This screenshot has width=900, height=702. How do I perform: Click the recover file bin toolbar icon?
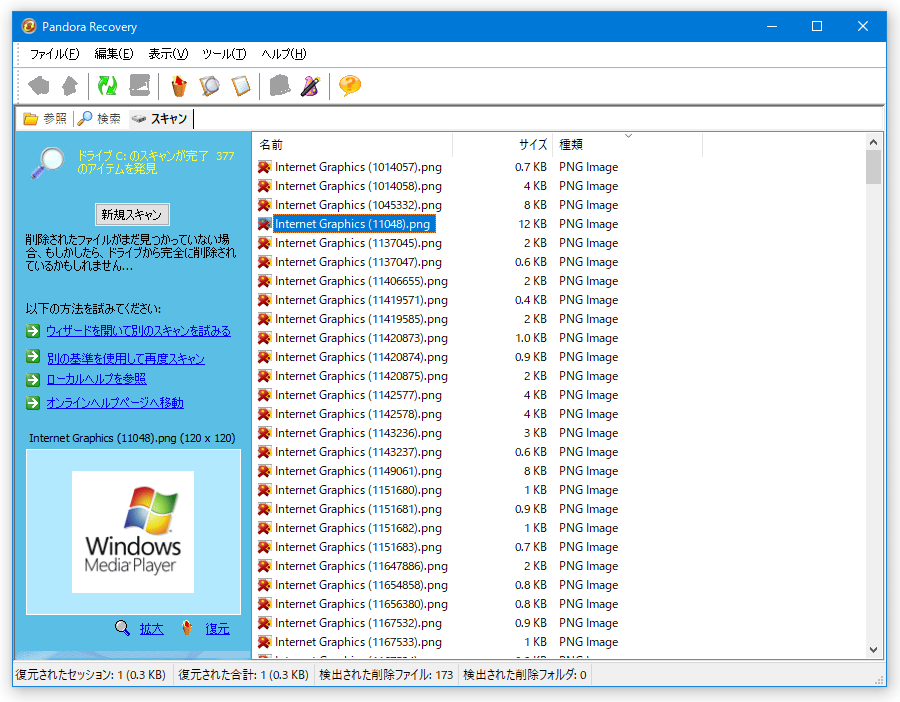[179, 86]
